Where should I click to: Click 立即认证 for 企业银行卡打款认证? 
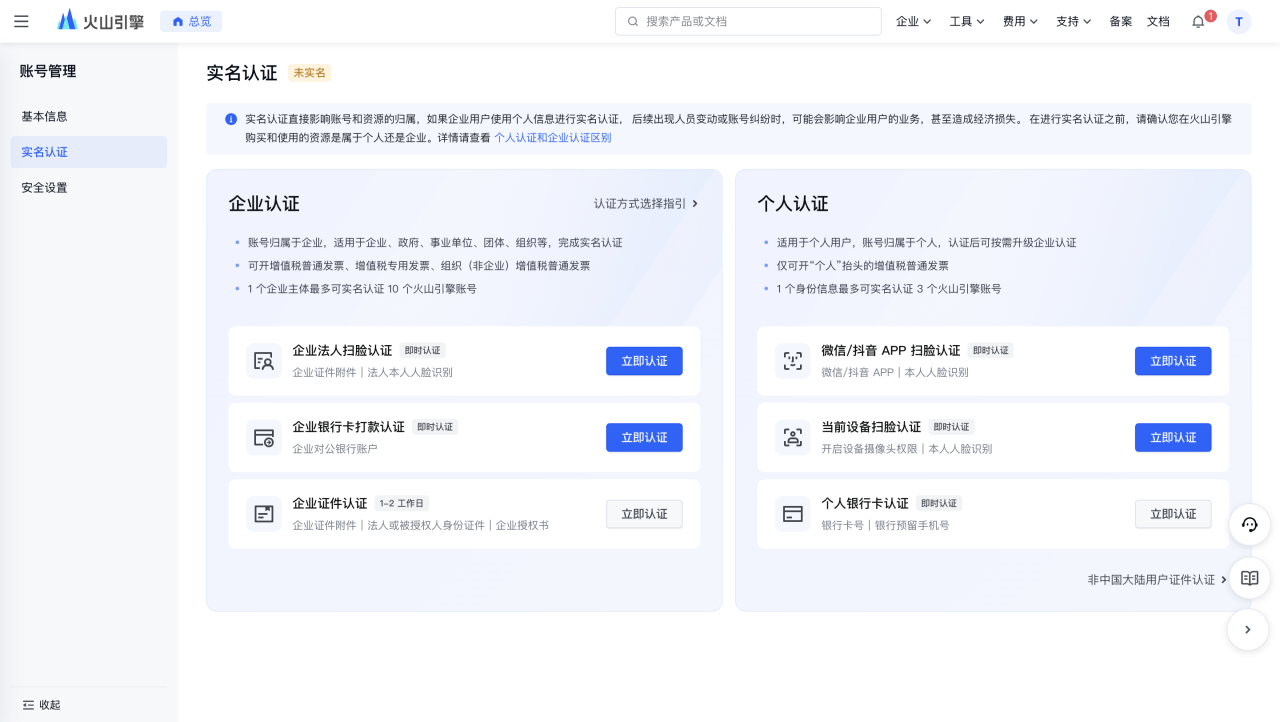click(x=644, y=437)
